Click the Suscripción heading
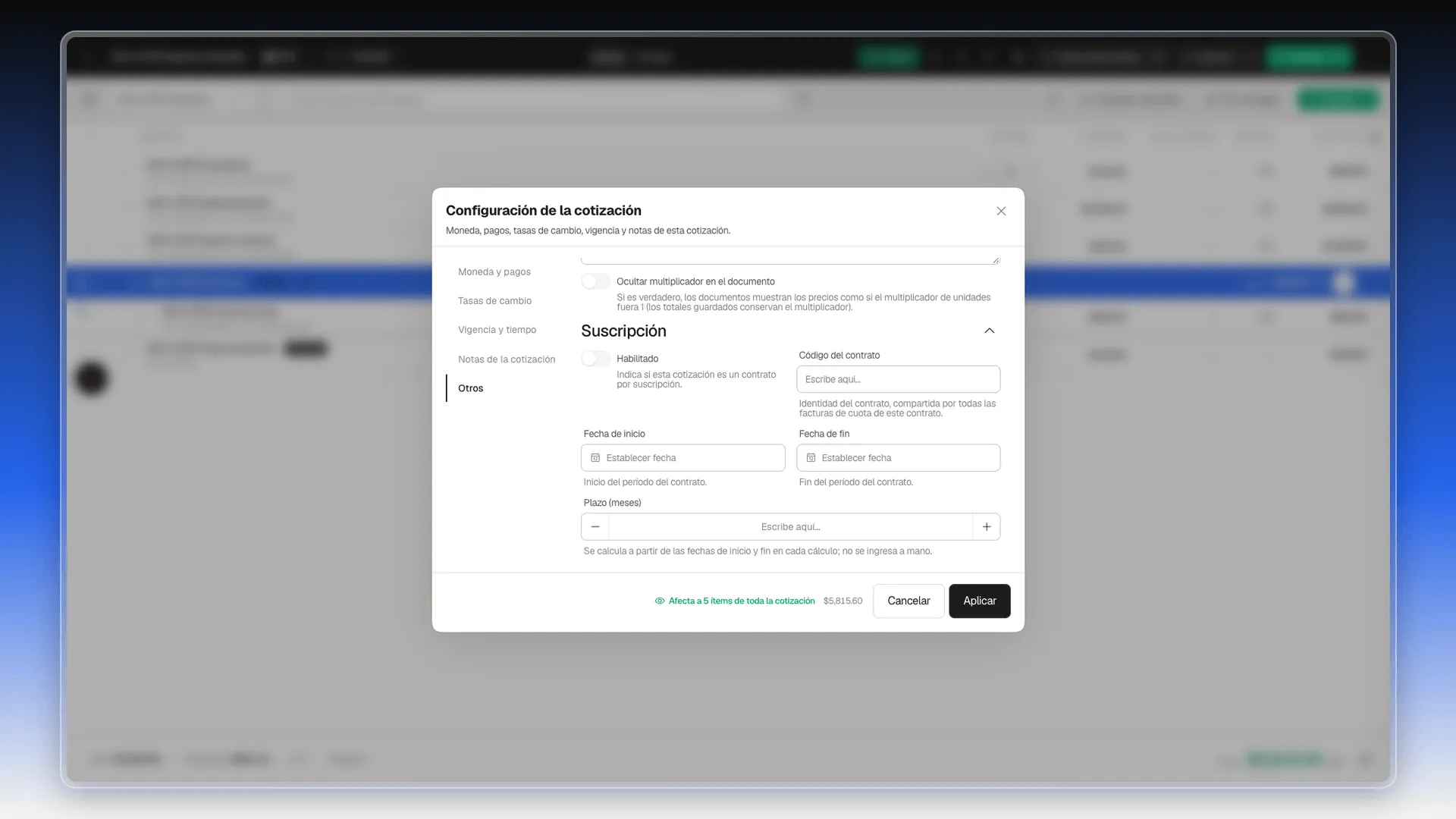1456x819 pixels. click(x=623, y=331)
